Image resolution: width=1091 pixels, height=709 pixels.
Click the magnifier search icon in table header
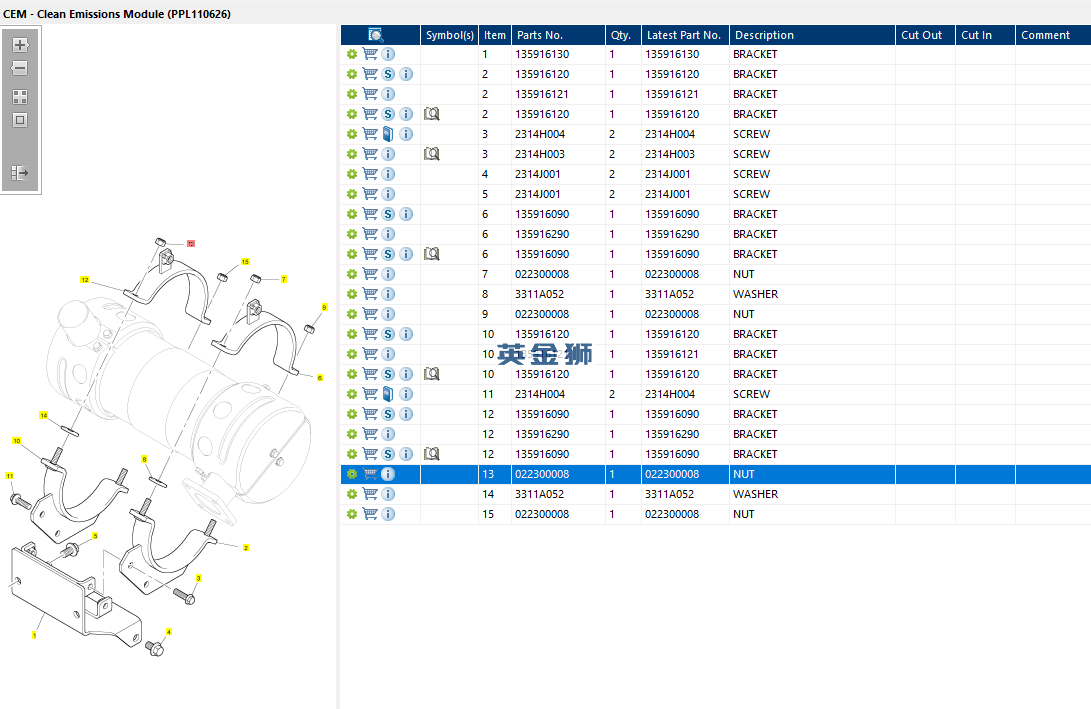[376, 35]
